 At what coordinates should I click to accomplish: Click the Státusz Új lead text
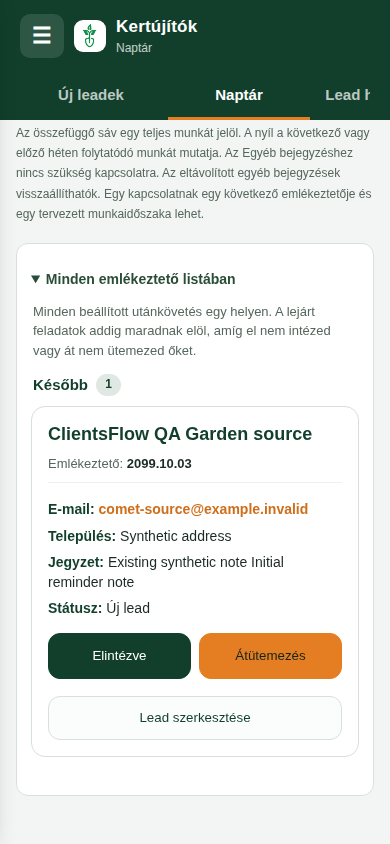click(99, 608)
